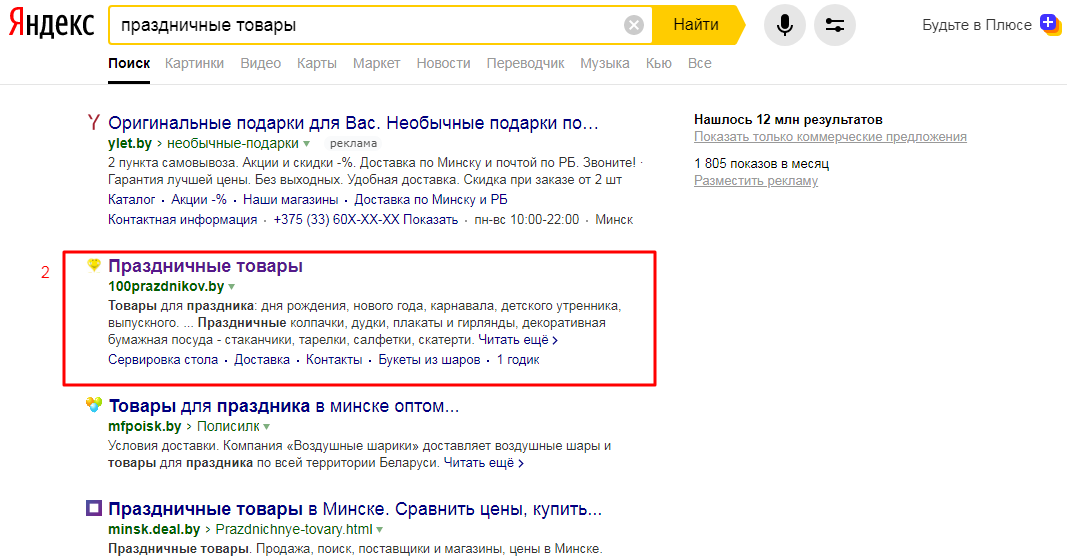Click the 1 805 показов в месяц text
Viewport: 1067px width, 557px height.
click(x=761, y=164)
